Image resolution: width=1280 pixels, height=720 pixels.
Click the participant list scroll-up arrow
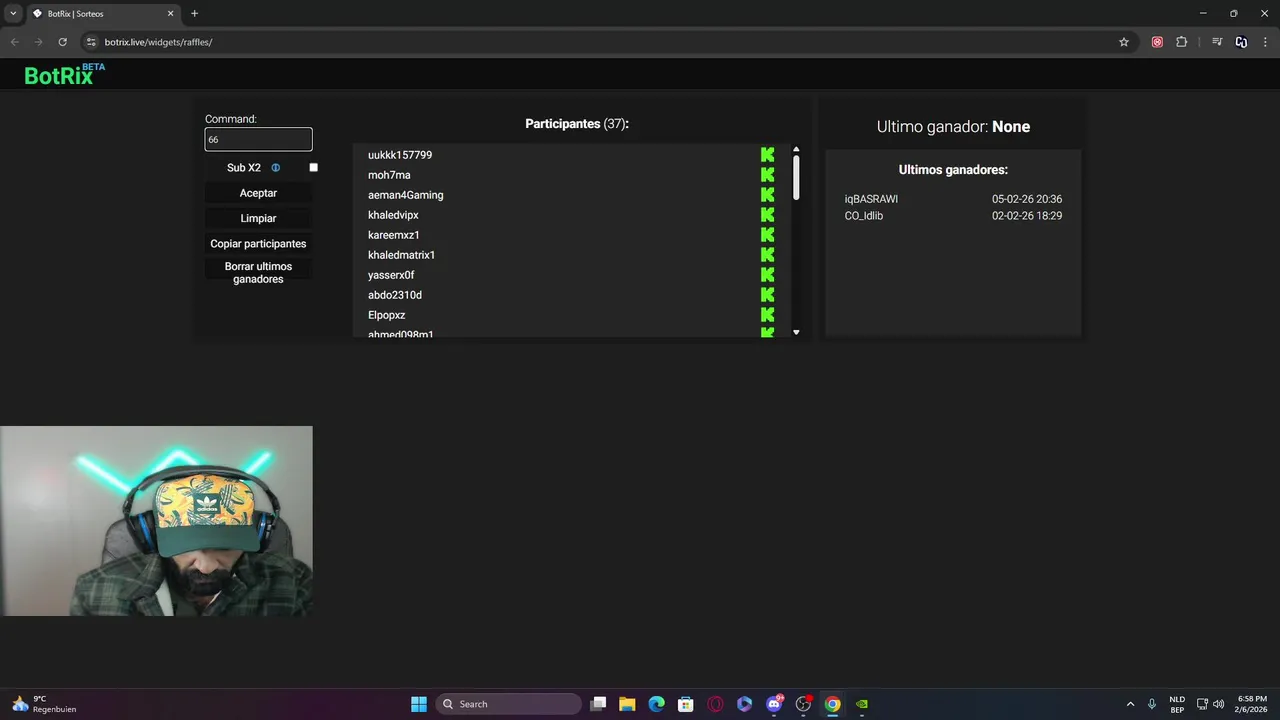click(x=796, y=149)
